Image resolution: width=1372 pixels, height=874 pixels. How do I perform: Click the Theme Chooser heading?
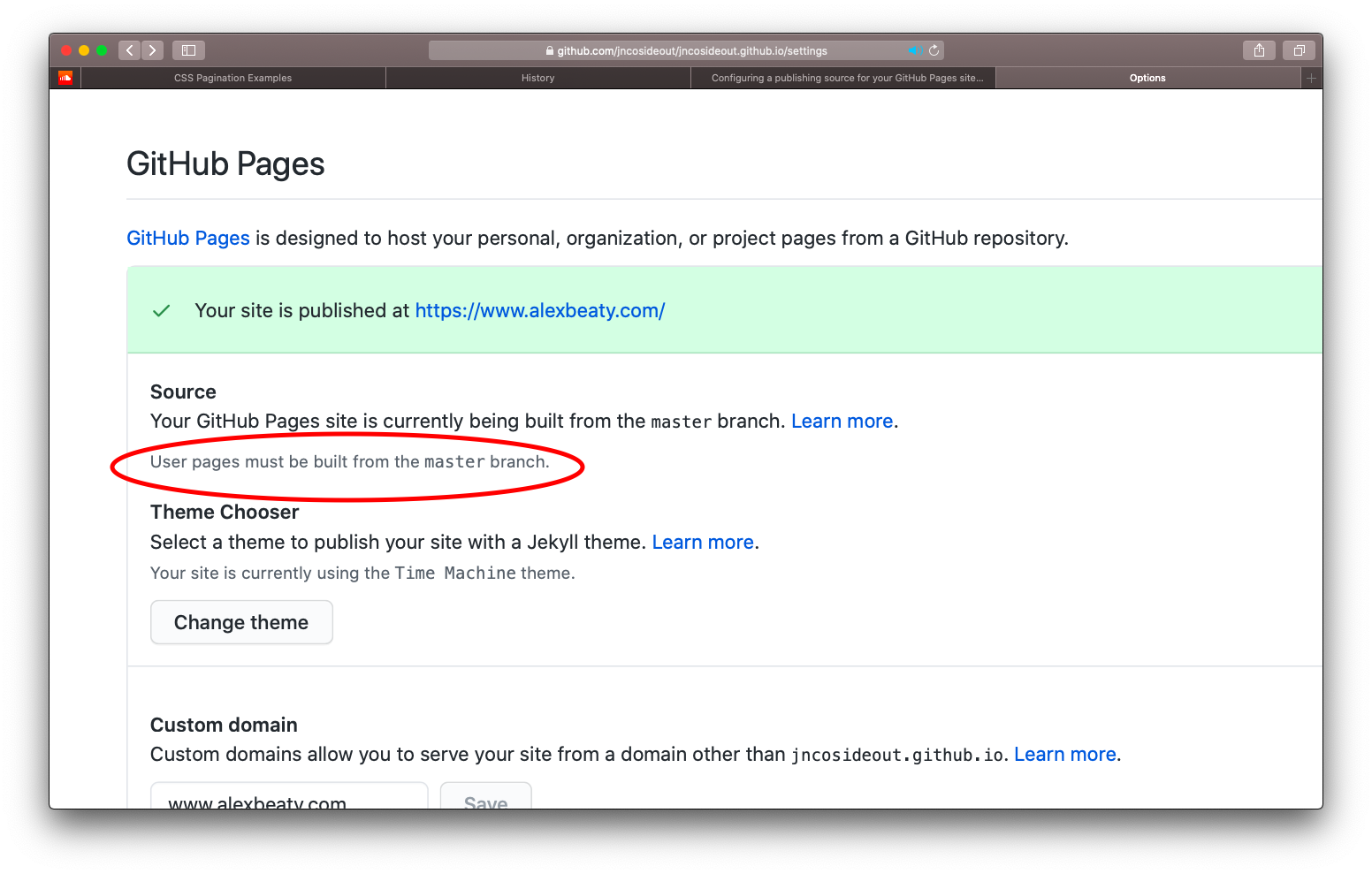[x=225, y=512]
